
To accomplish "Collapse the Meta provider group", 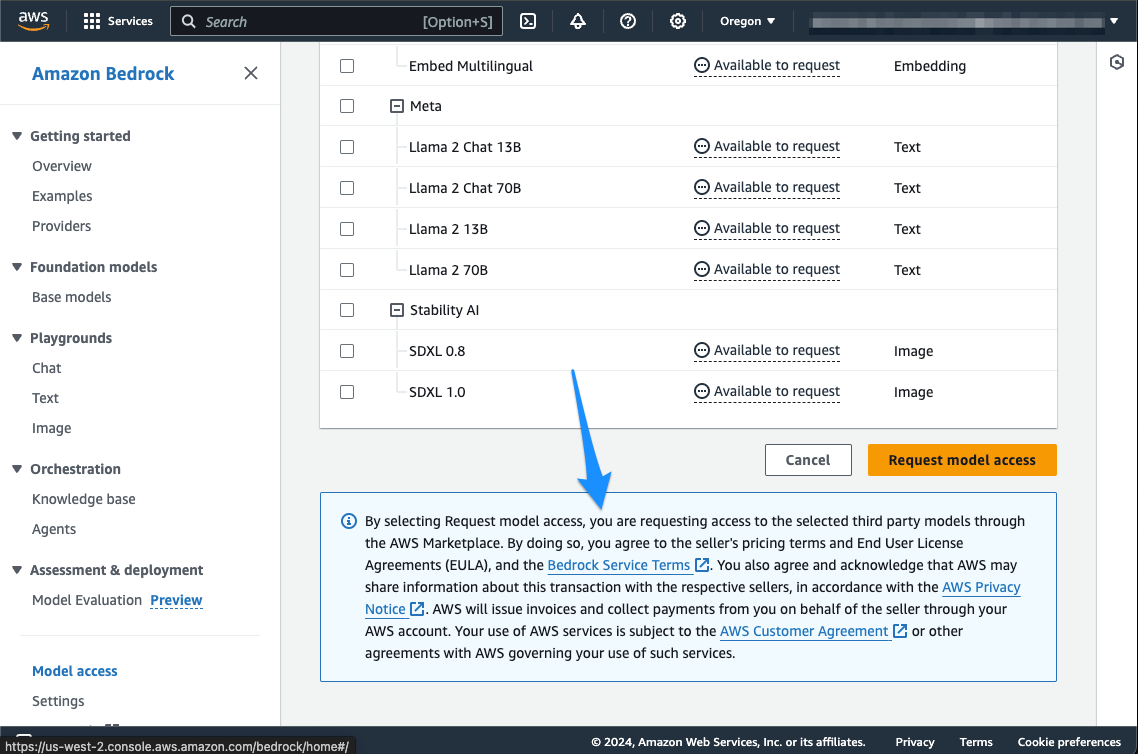I will point(397,106).
